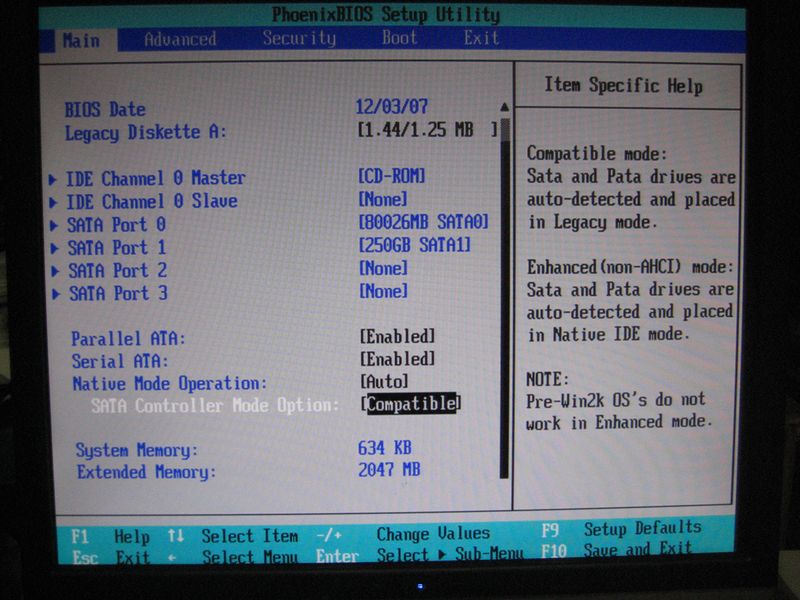Click the CD-ROM value
800x600 pixels.
click(391, 177)
